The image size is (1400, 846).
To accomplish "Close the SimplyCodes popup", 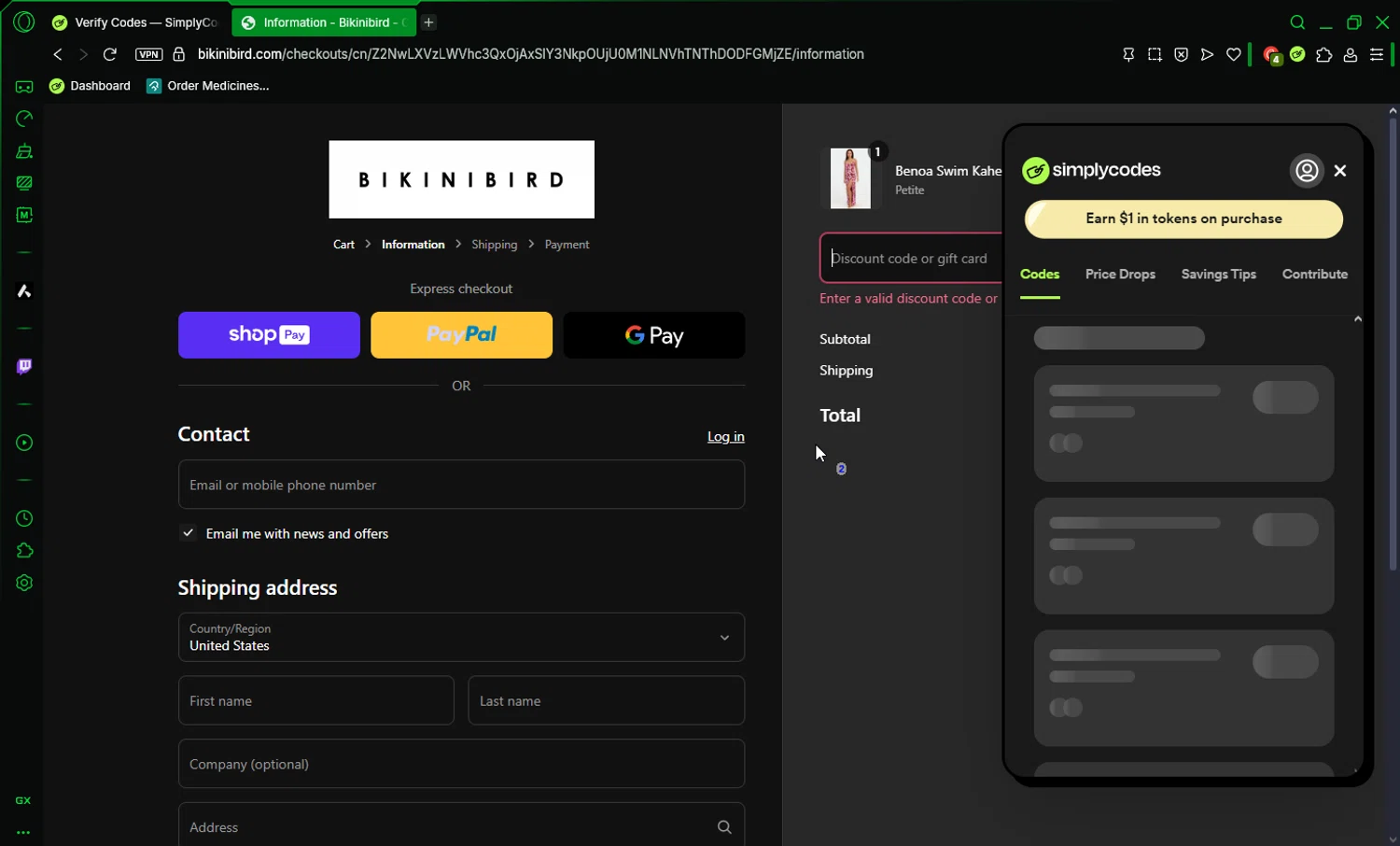I will (x=1340, y=171).
